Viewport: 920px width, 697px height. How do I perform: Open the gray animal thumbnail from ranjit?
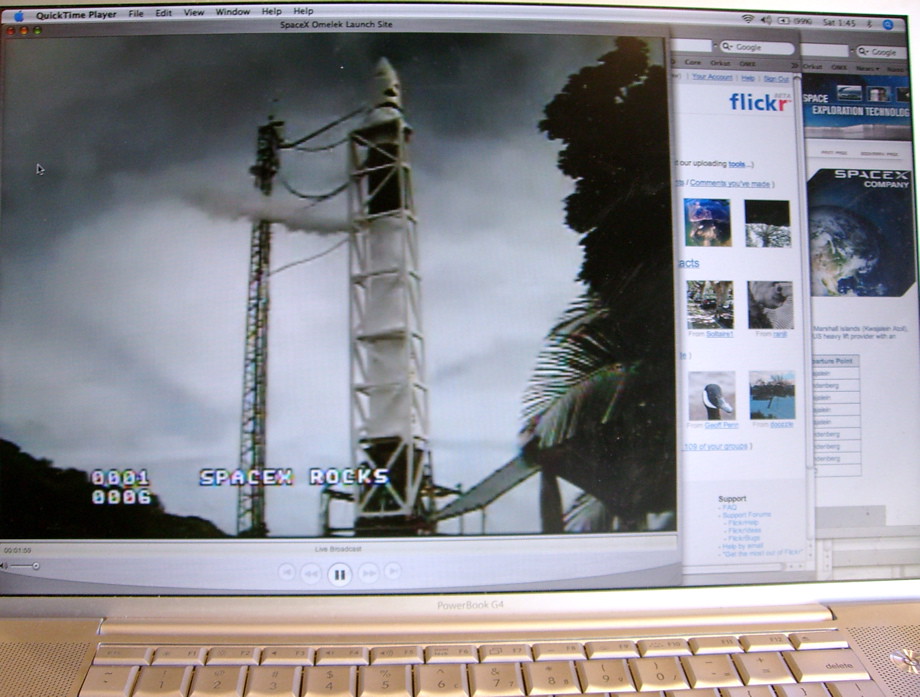[x=770, y=304]
